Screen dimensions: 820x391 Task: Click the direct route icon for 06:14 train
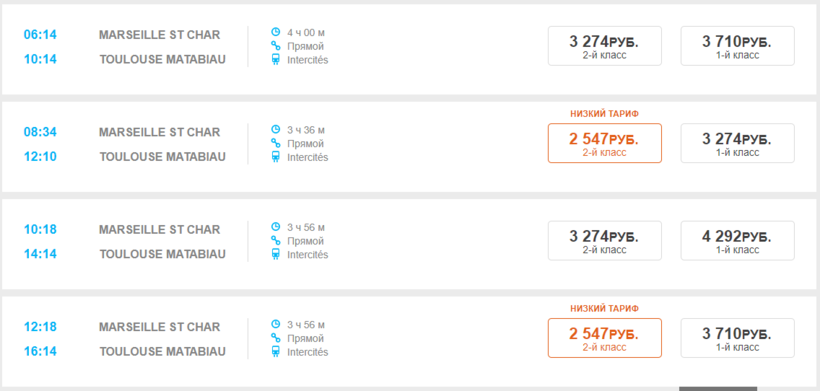(276, 46)
